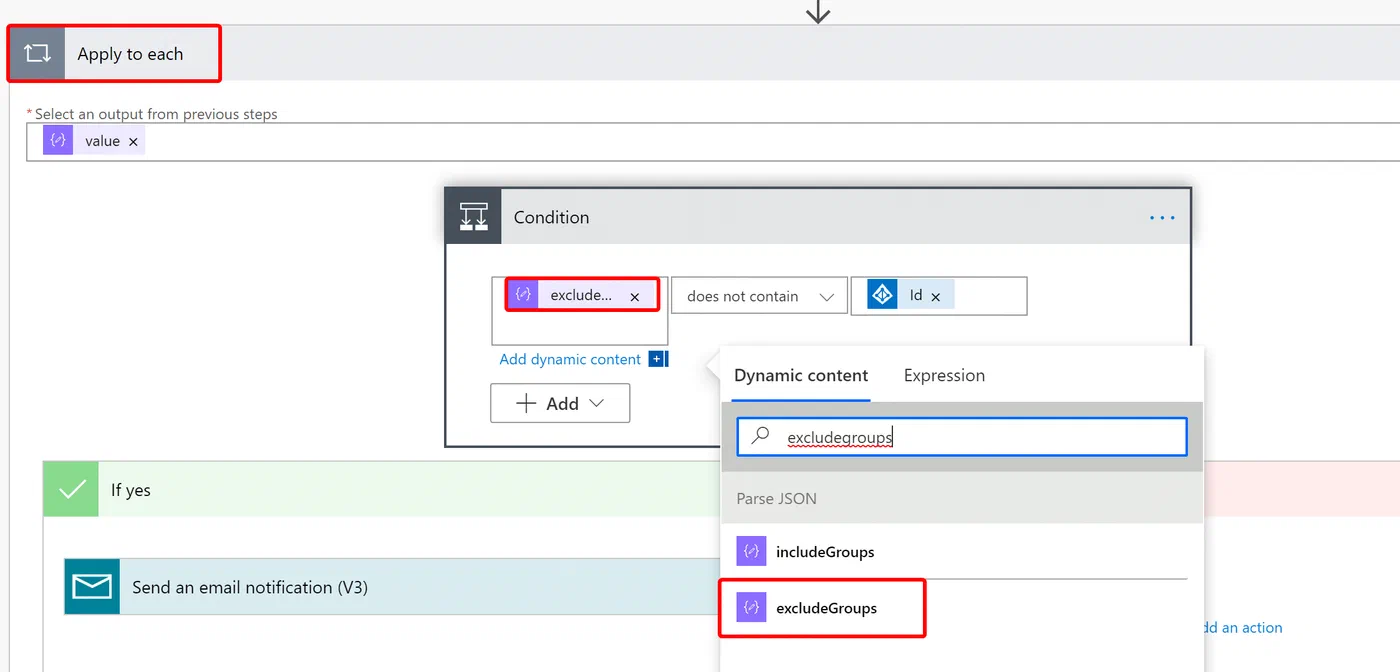Expand the Add condition row button

click(x=560, y=403)
